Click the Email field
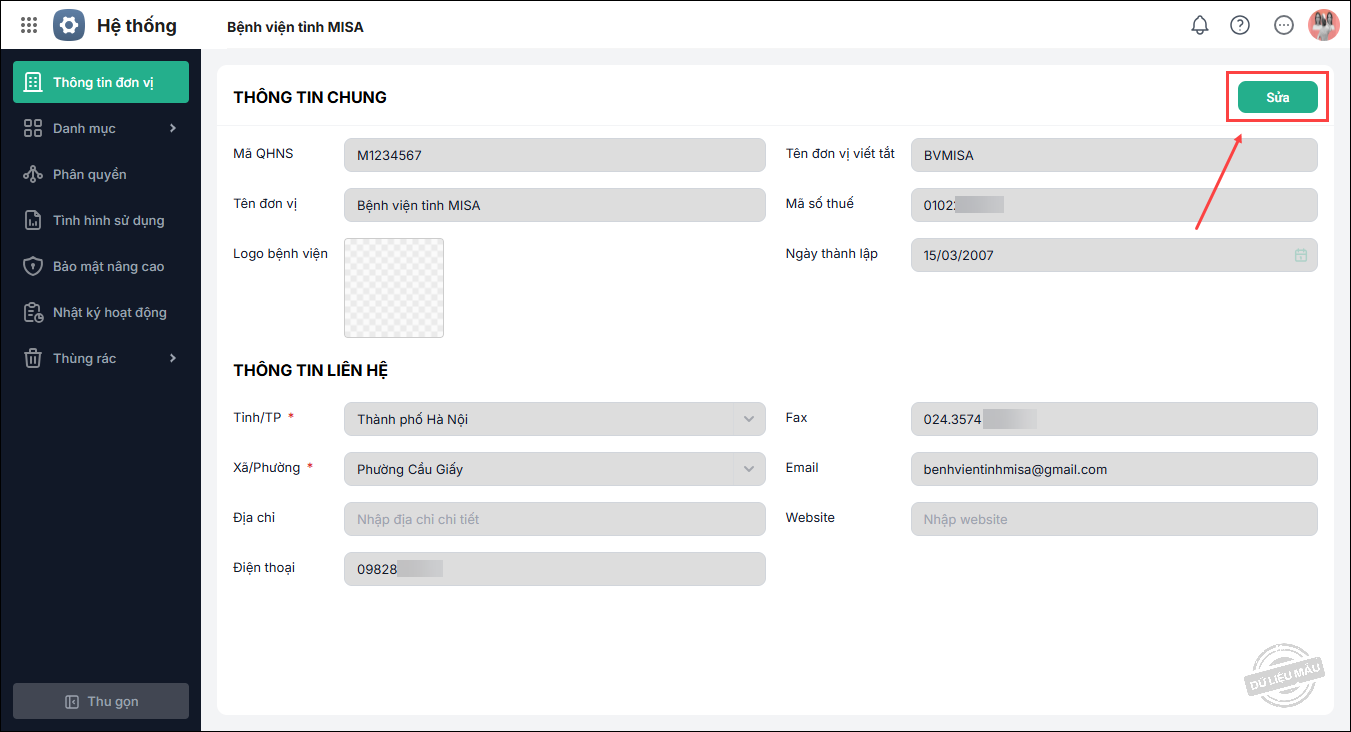This screenshot has width=1351, height=732. [x=1114, y=469]
